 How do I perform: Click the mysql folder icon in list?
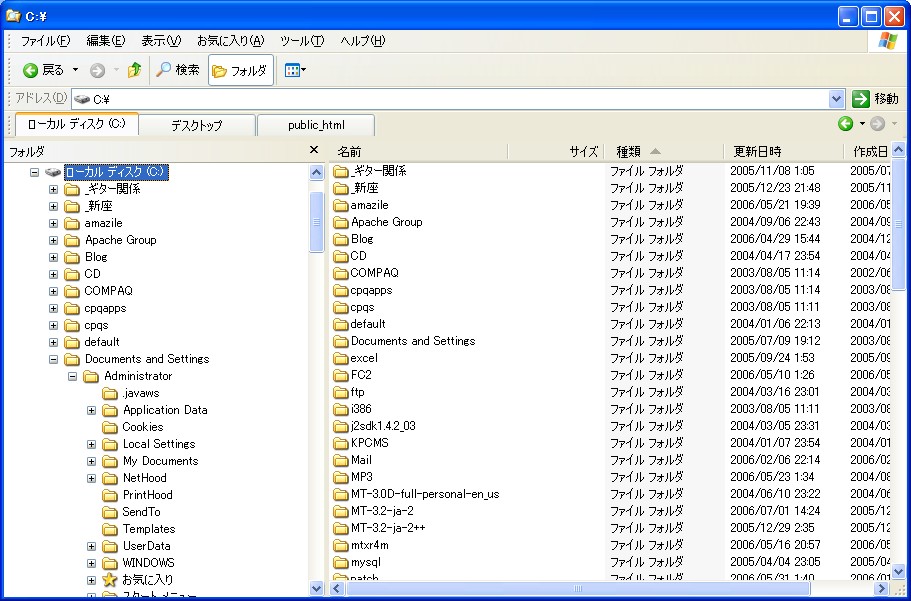click(x=340, y=562)
